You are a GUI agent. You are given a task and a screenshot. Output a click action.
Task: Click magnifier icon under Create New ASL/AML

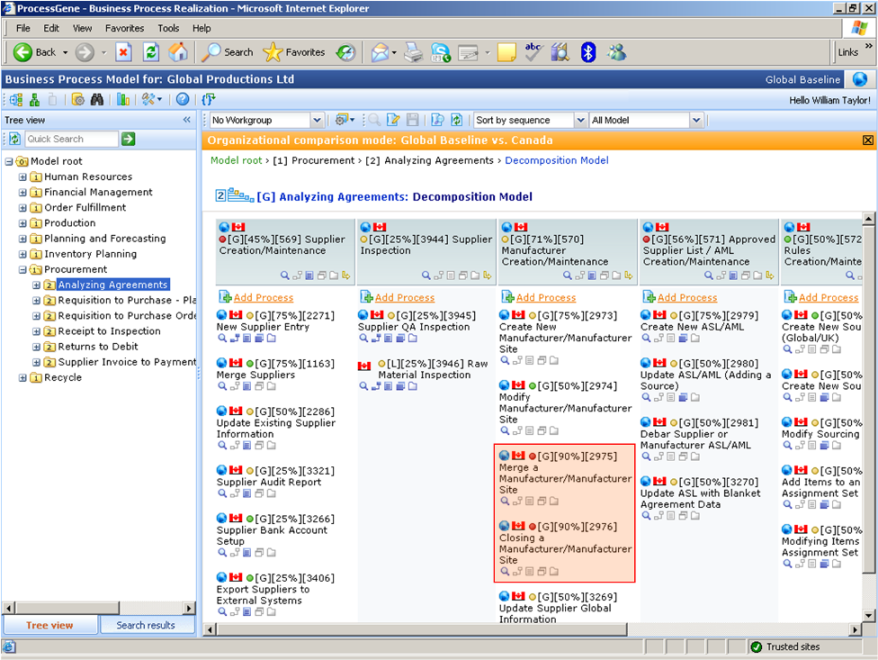(x=646, y=338)
